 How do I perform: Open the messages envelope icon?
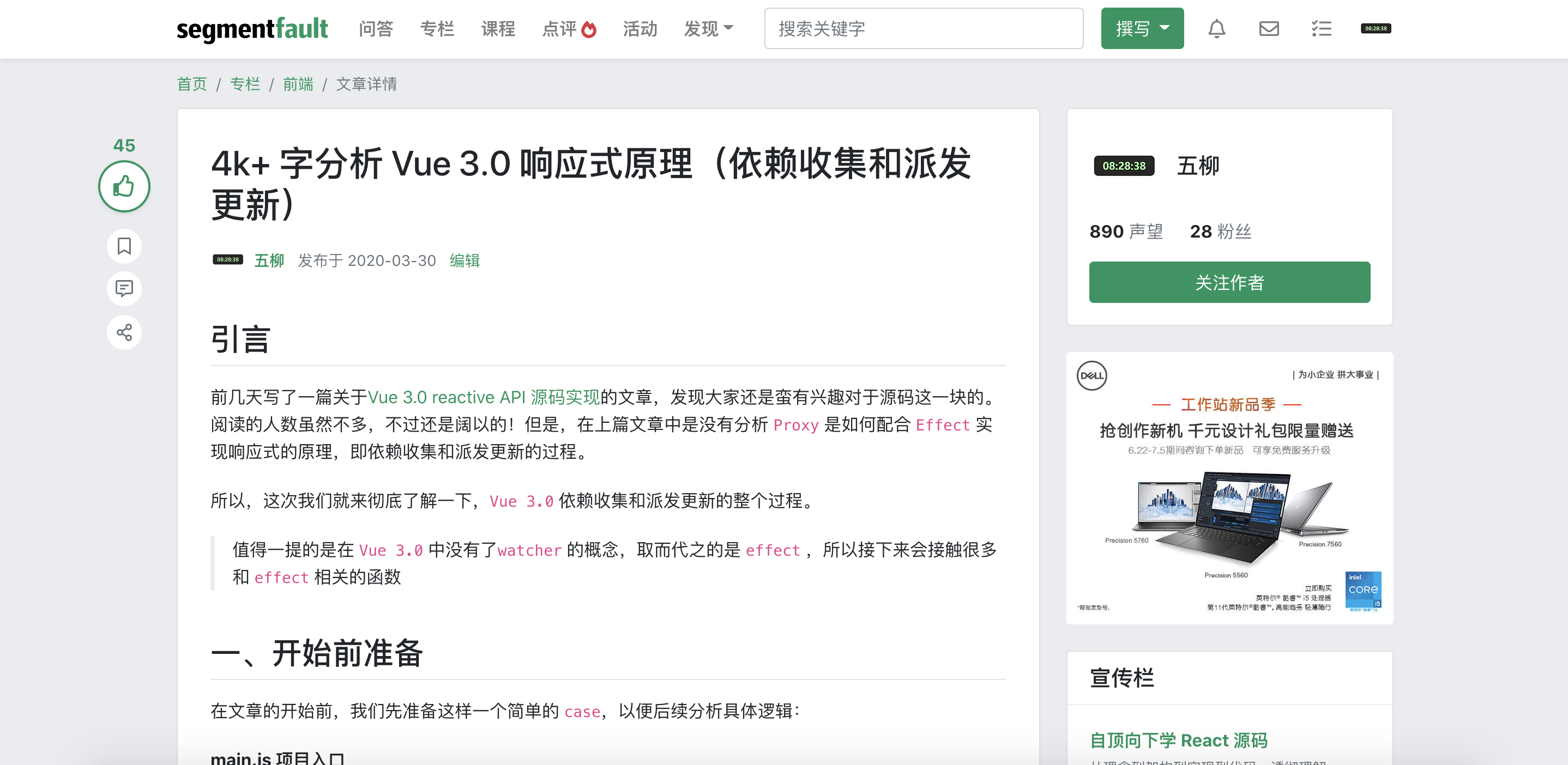tap(1269, 28)
